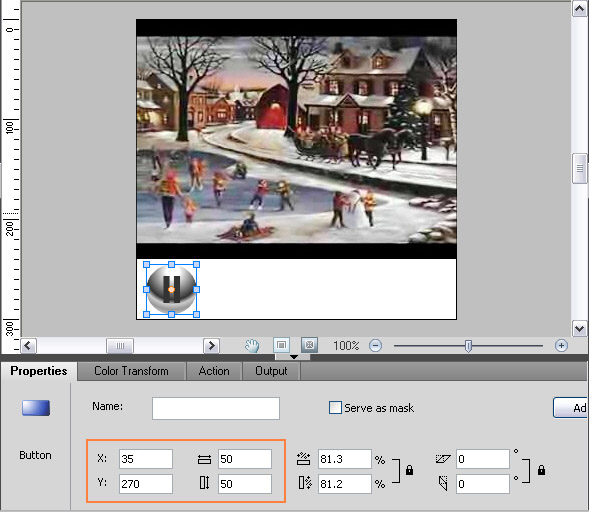The width and height of the screenshot is (589, 512).
Task: Click the vertical scale 81.2 field
Action: [344, 483]
